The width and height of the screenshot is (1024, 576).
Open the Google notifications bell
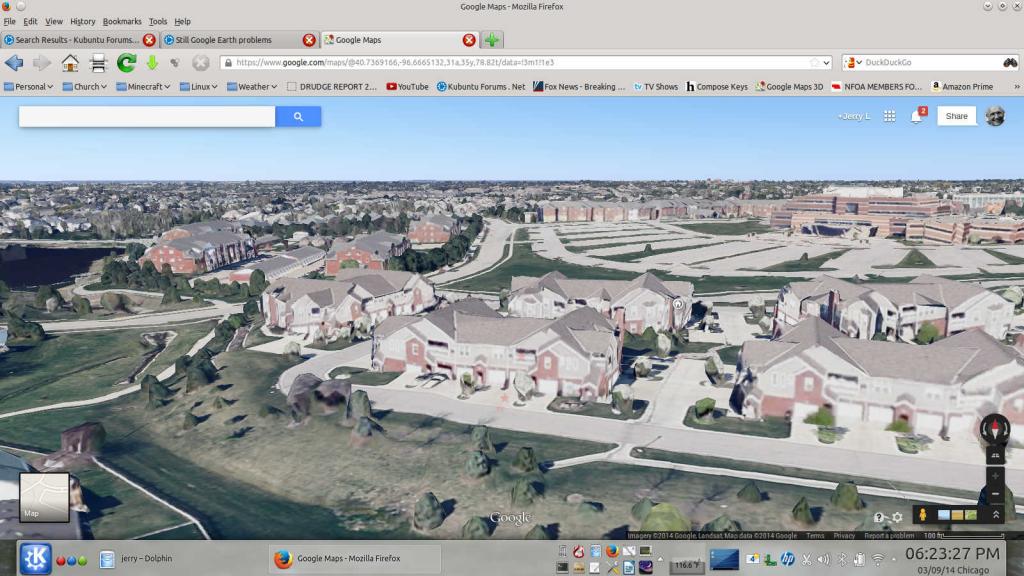[x=916, y=117]
